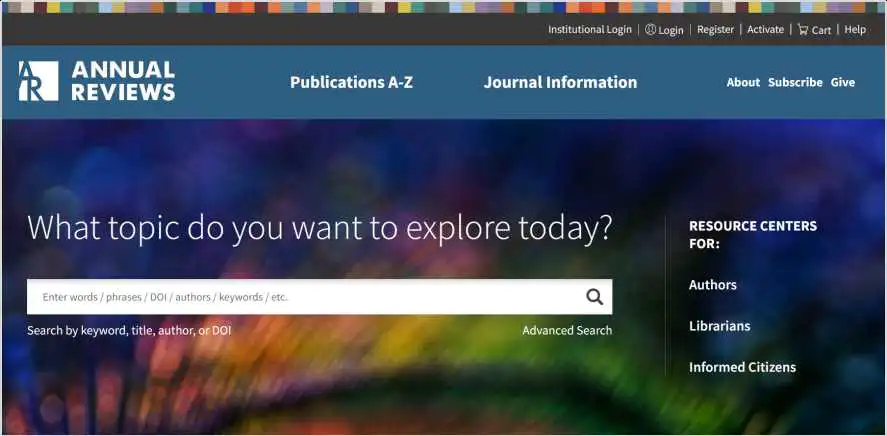
Task: Open Authors resource center
Action: [x=713, y=285]
